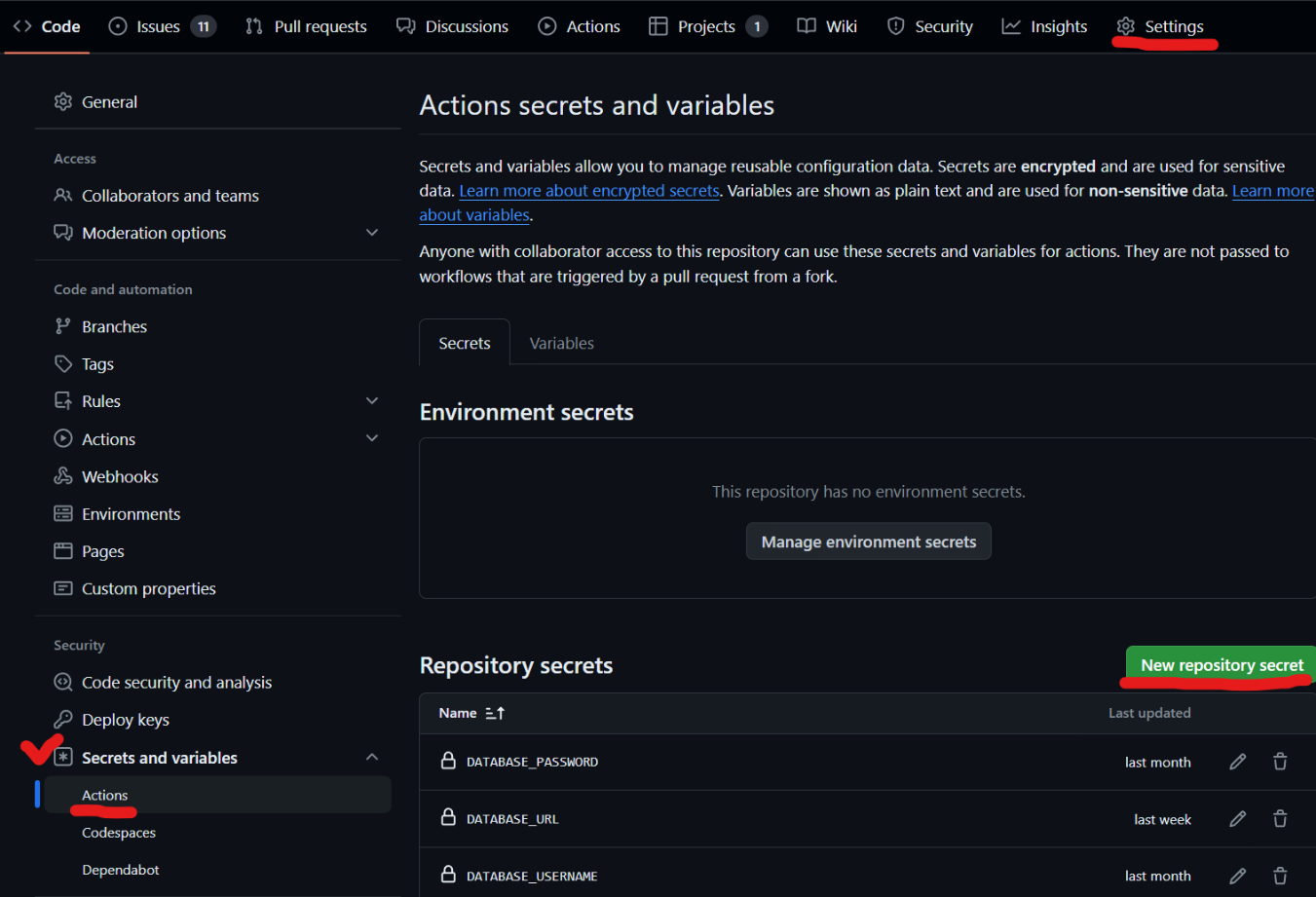Click Manage environment secrets button

(x=868, y=542)
